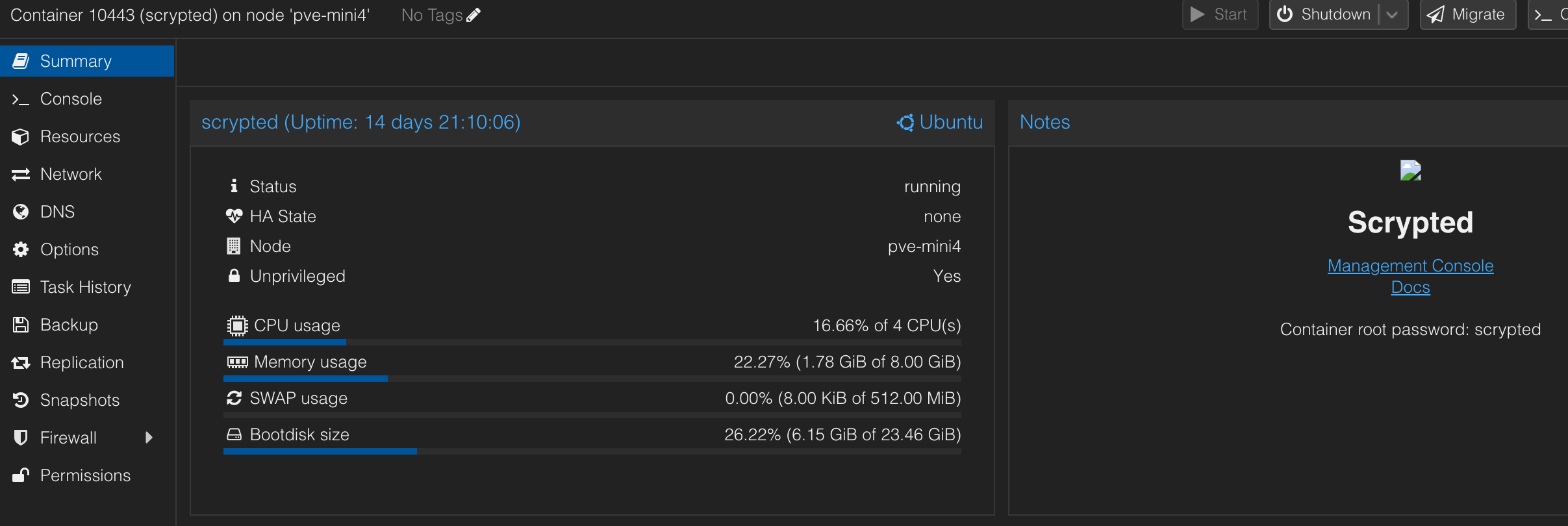Click the Migrate button
1568x526 pixels.
point(1468,14)
